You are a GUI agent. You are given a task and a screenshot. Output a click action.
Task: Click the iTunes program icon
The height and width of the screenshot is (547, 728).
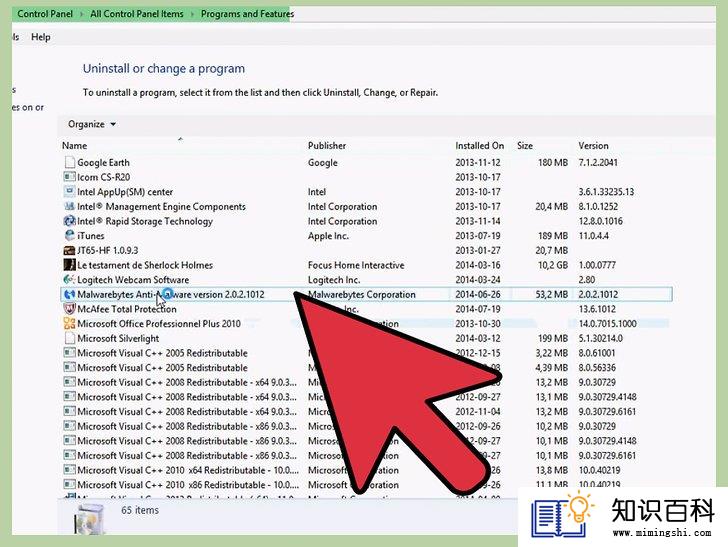pyautogui.click(x=70, y=235)
